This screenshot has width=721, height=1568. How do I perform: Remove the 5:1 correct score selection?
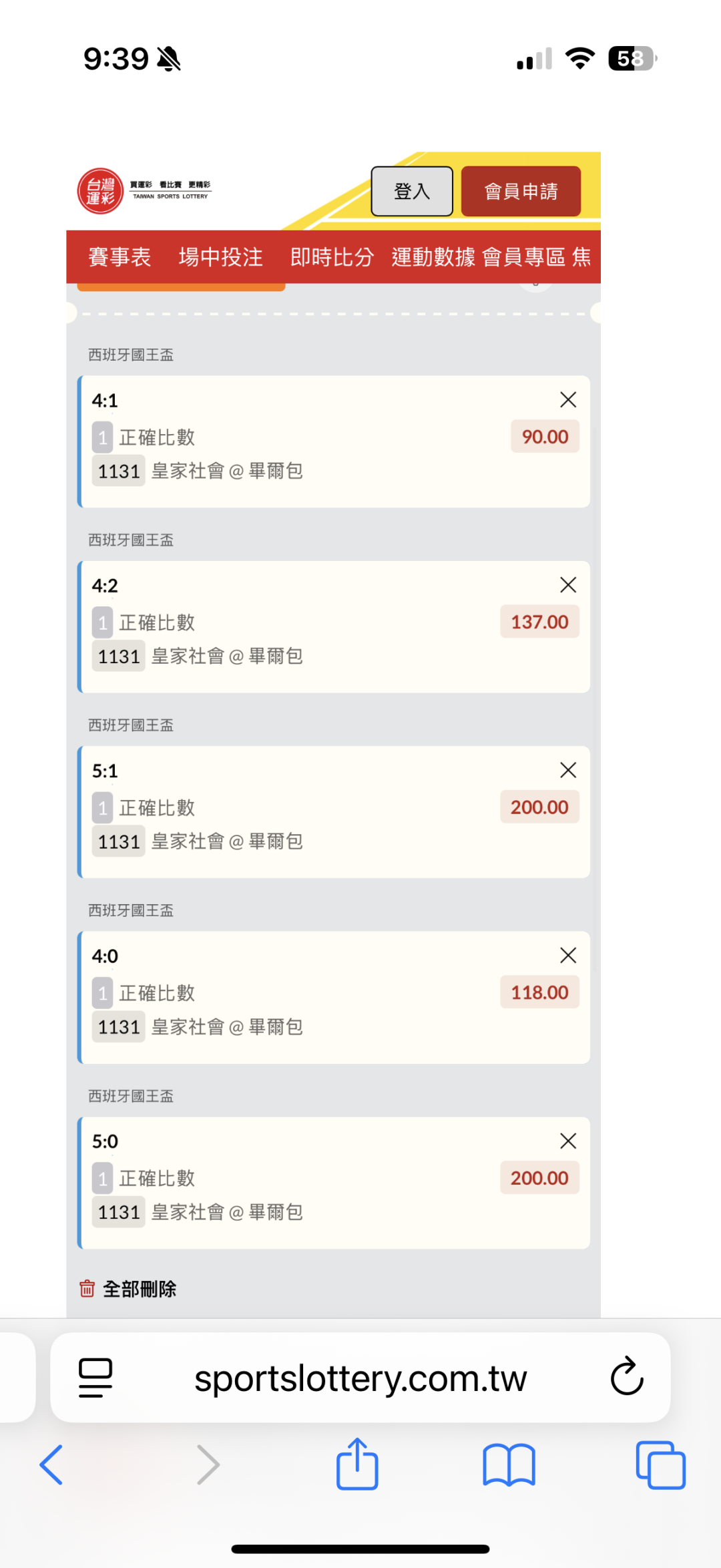(x=568, y=770)
